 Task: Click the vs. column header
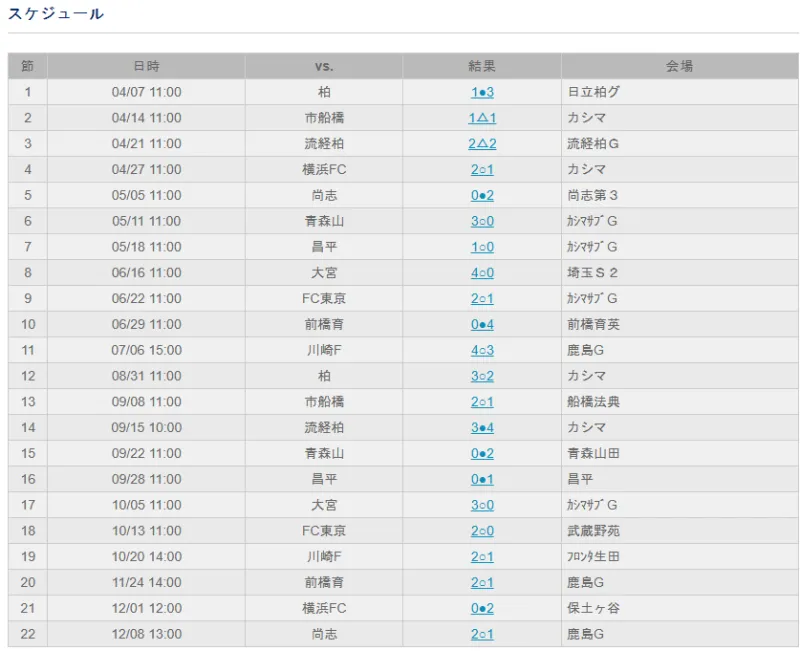(x=324, y=66)
